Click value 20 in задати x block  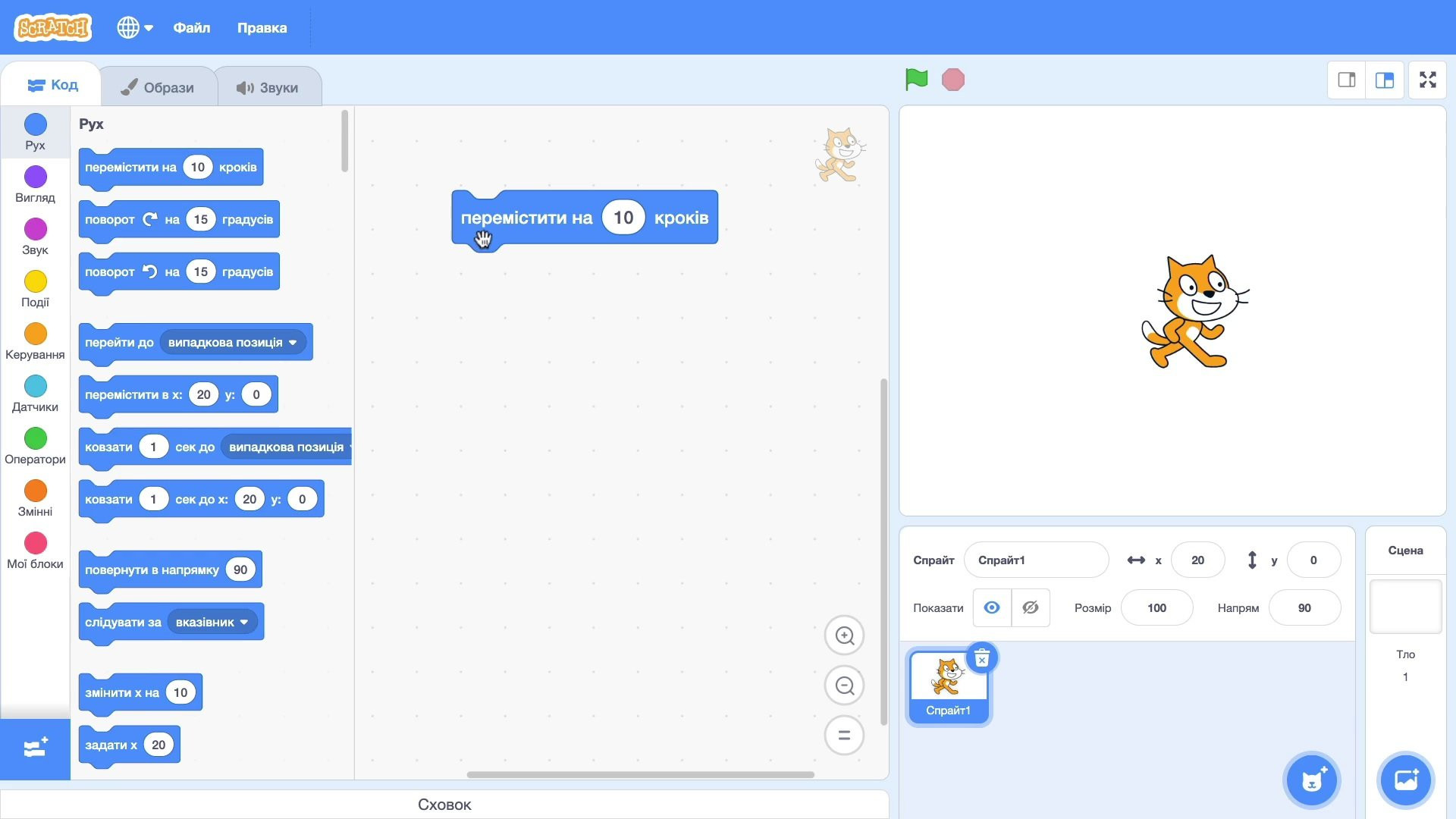pos(158,745)
